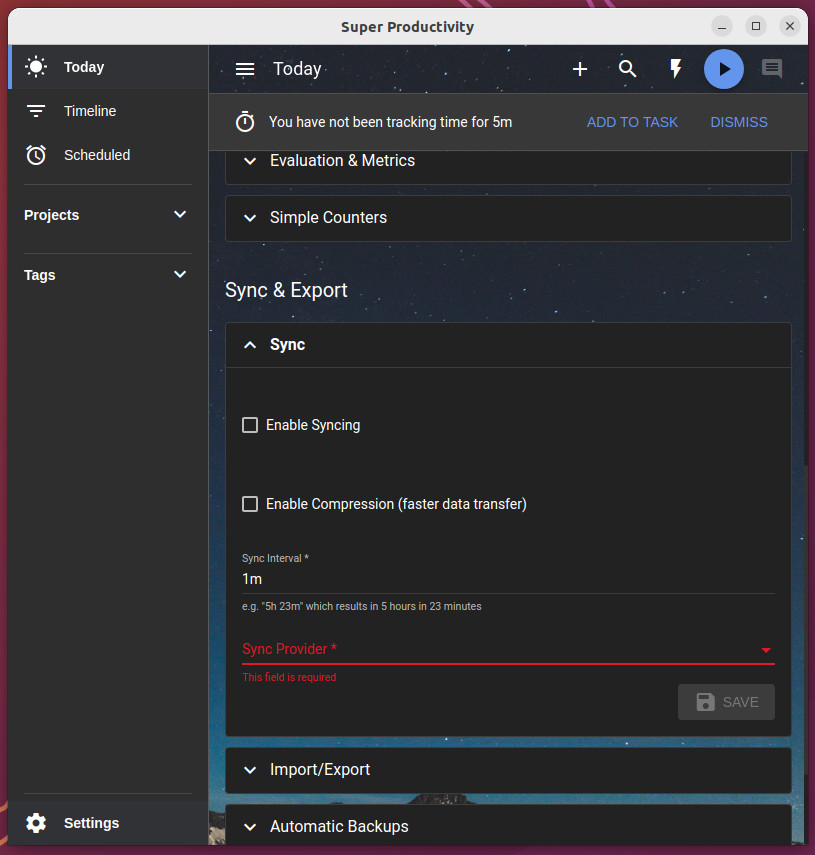Start tracking with the play button
This screenshot has height=855, width=815.
tap(723, 69)
